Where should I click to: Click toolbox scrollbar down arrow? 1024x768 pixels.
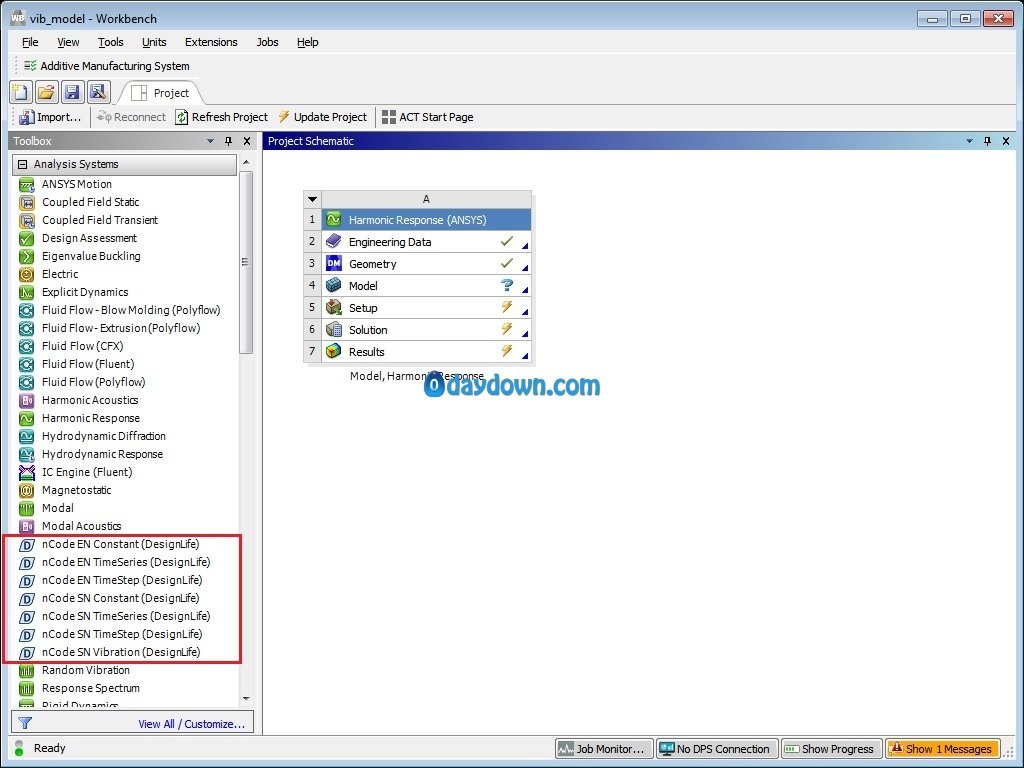pyautogui.click(x=246, y=699)
